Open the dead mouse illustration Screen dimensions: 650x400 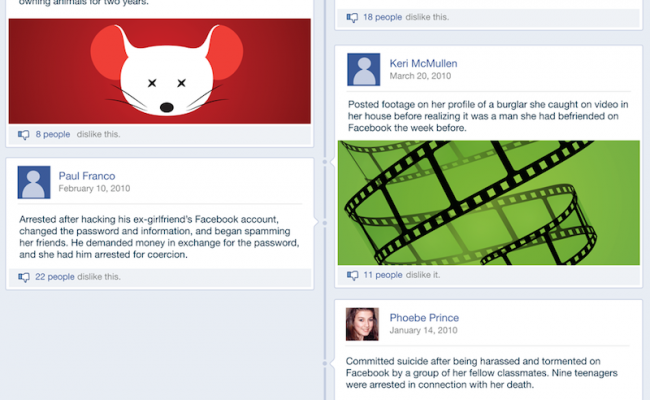click(160, 71)
